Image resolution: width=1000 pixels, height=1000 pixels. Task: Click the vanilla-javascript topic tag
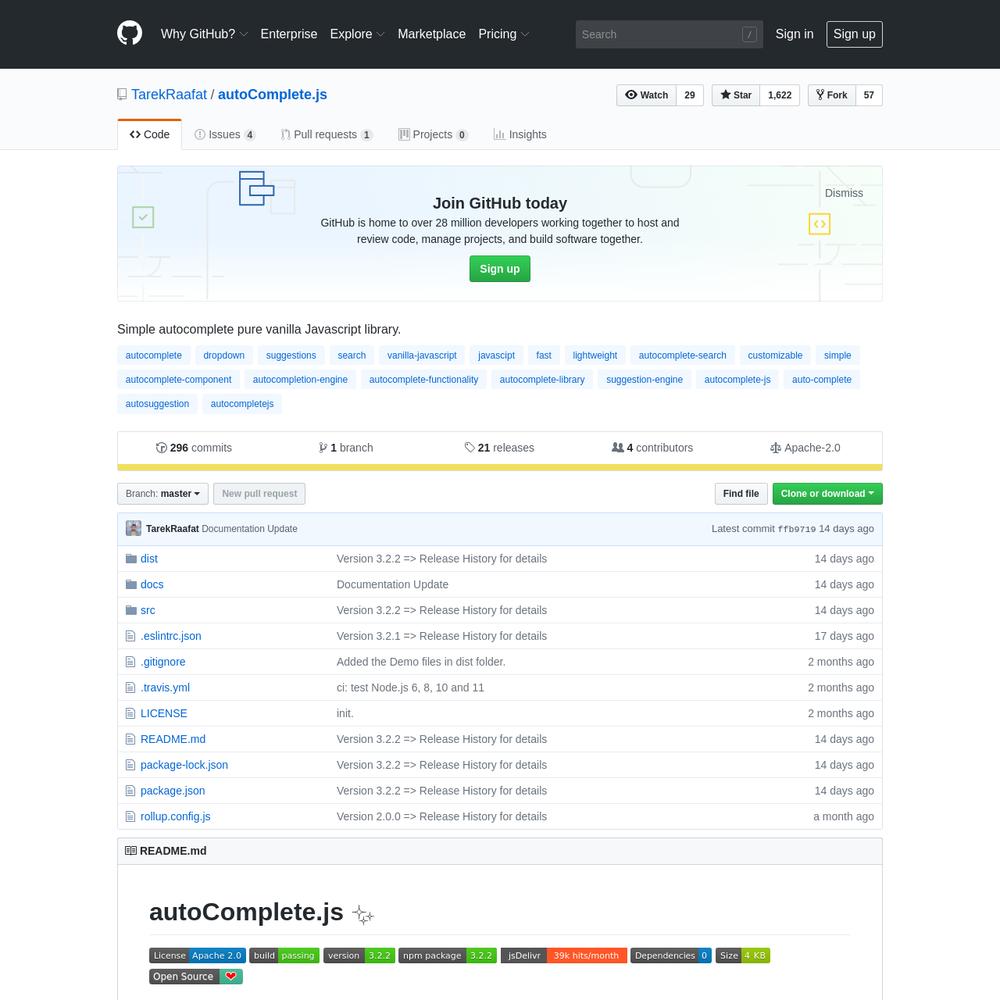pos(422,355)
